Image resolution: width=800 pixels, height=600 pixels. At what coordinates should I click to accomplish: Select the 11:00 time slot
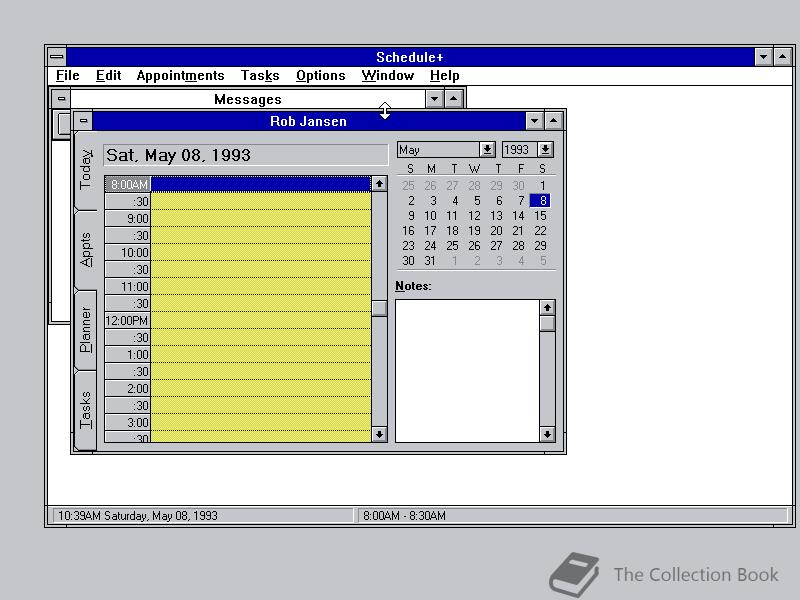point(238,286)
